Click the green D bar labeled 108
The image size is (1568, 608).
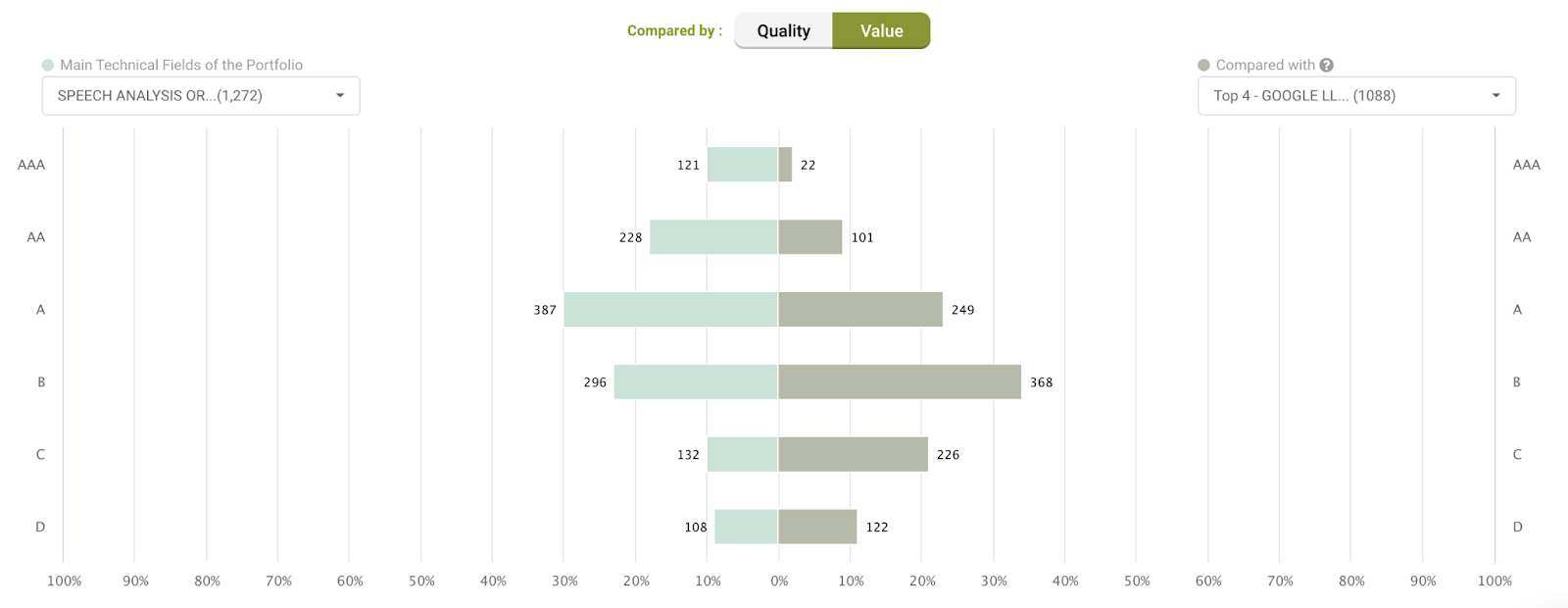point(746,527)
